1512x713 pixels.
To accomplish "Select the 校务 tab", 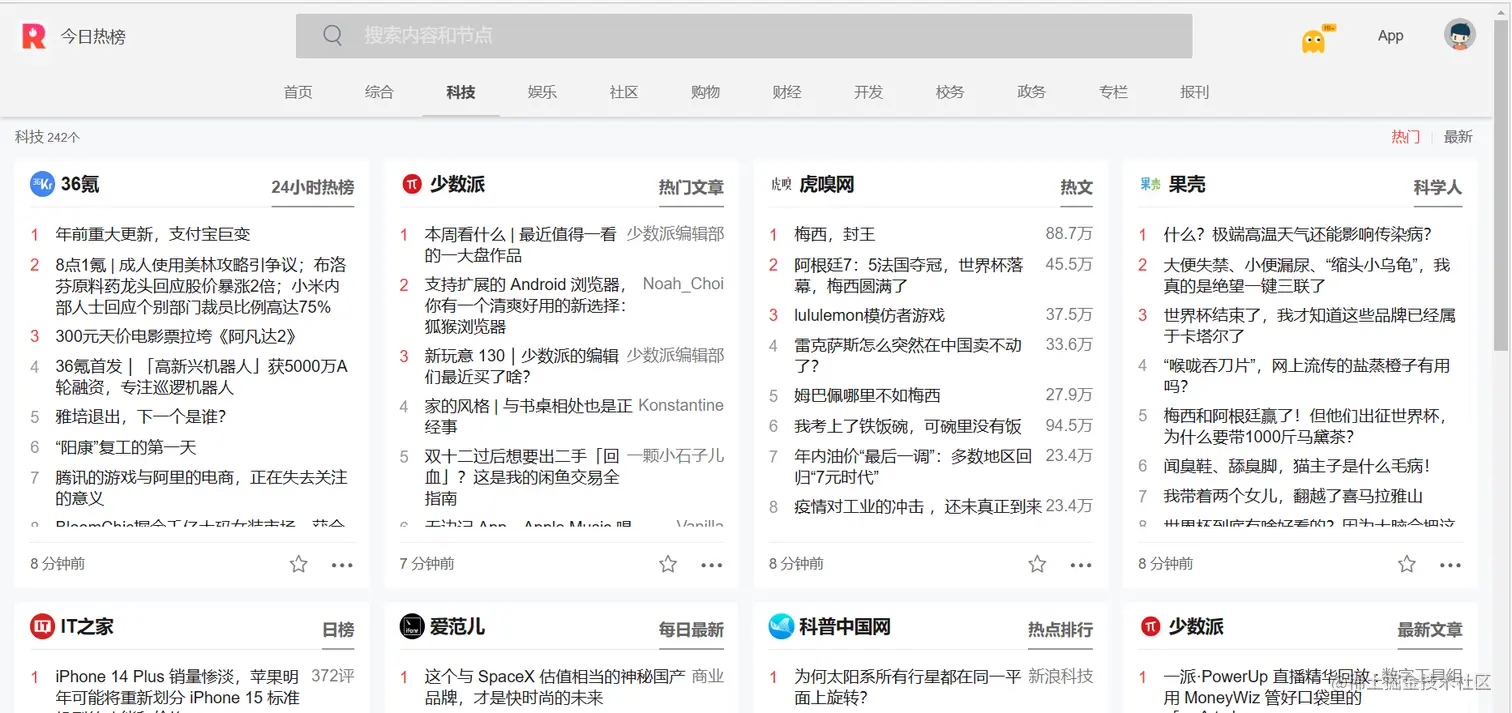I will click(950, 92).
